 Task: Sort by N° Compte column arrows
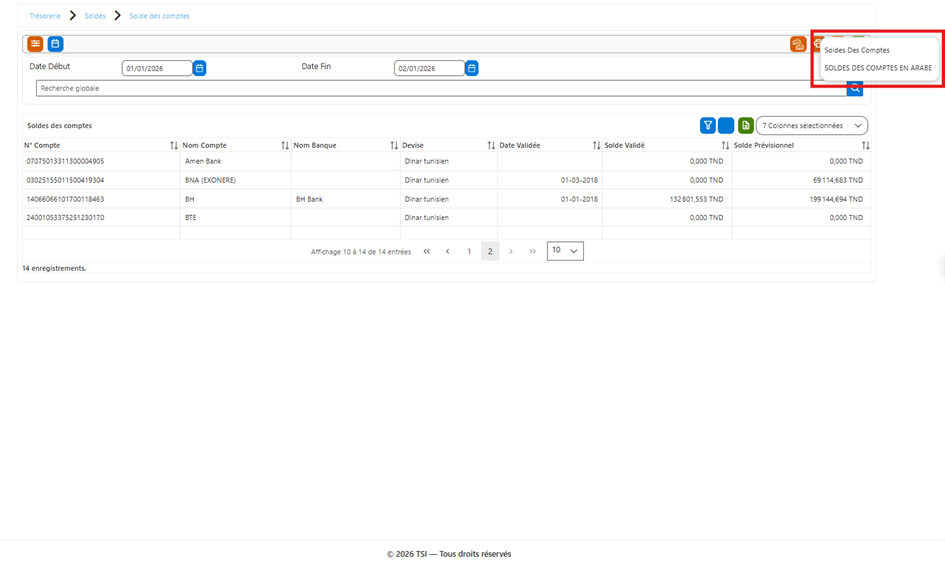click(174, 145)
